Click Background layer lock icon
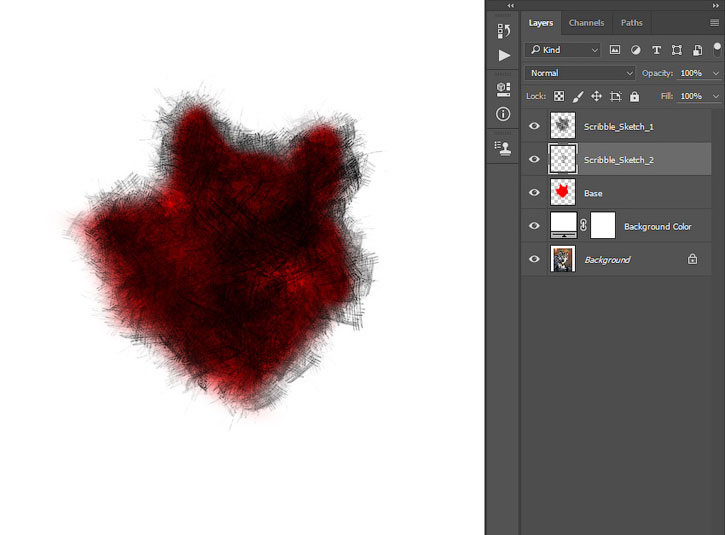 (692, 259)
